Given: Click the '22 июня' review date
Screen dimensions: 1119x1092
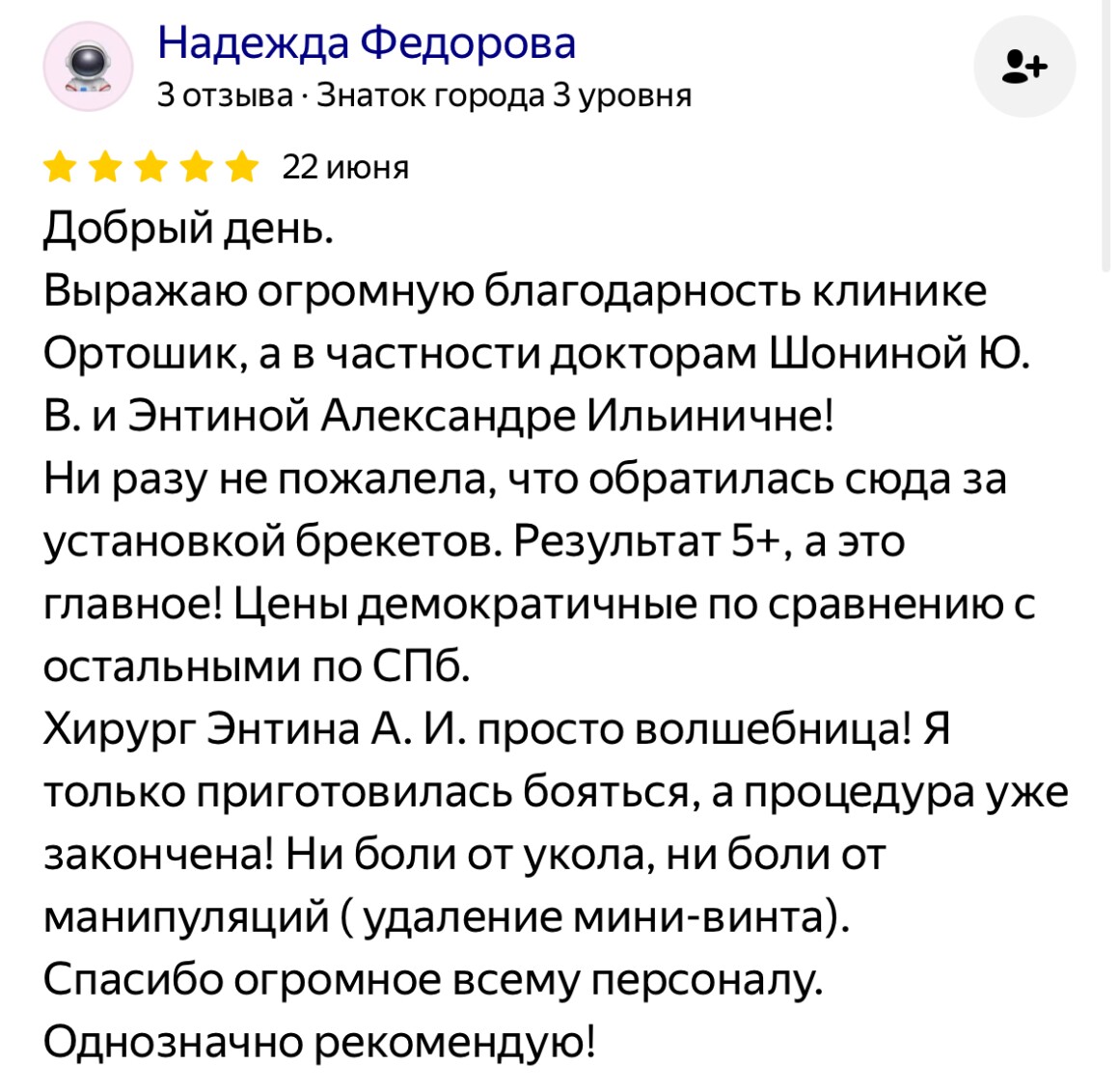Looking at the screenshot, I should pos(345,168).
